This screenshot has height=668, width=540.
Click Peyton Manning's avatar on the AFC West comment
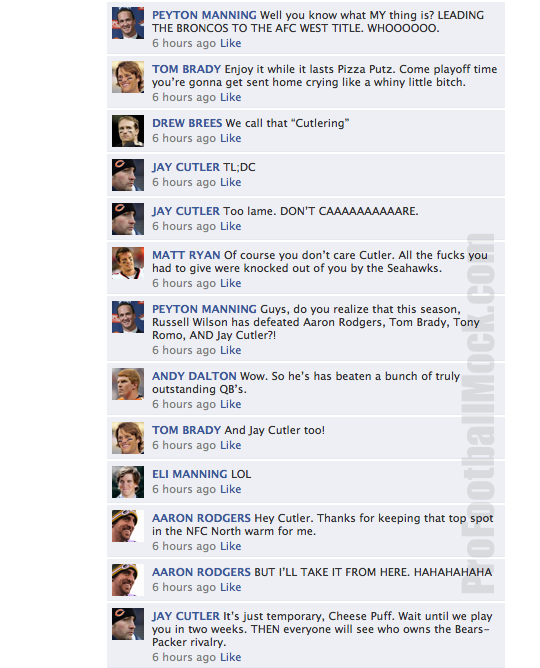coord(128,23)
